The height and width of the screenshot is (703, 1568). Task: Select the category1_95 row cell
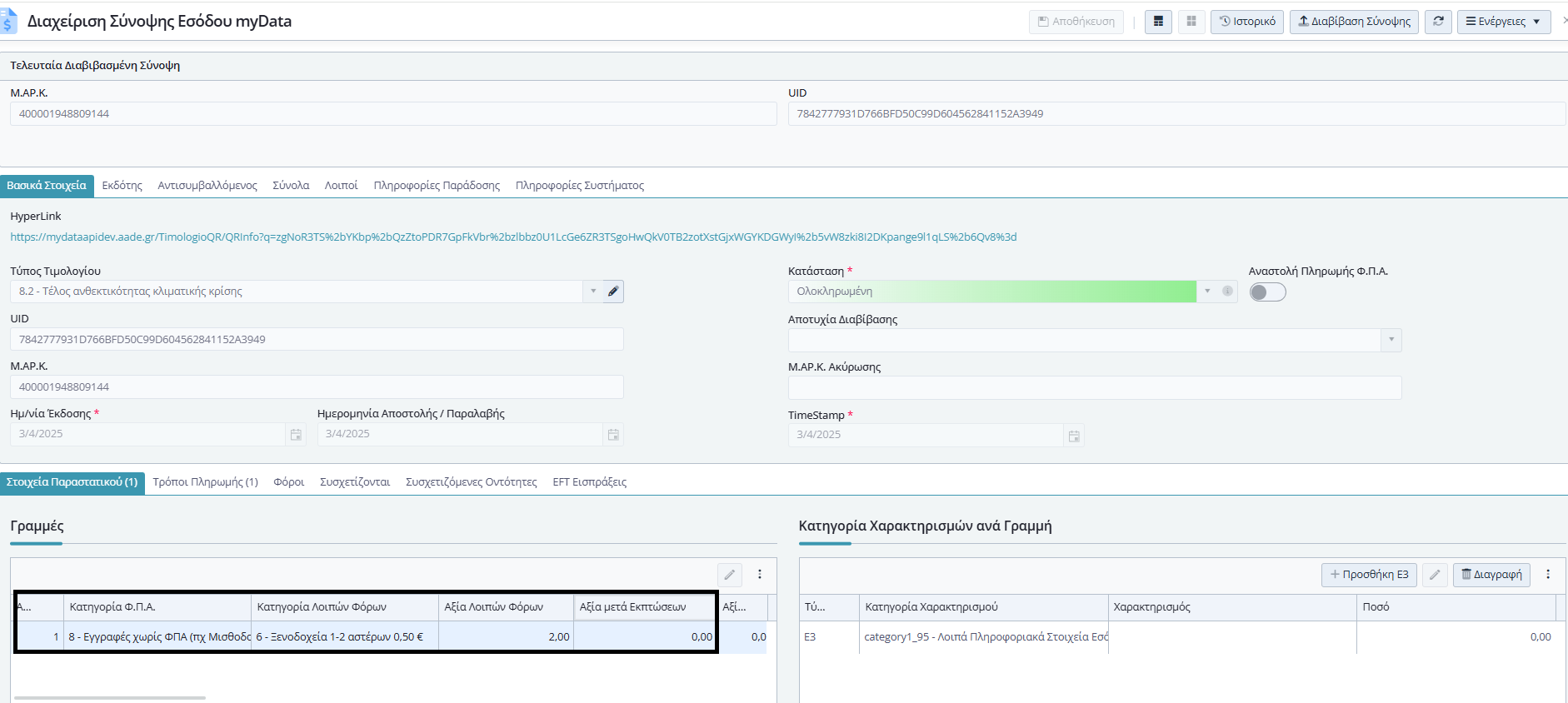click(x=984, y=637)
